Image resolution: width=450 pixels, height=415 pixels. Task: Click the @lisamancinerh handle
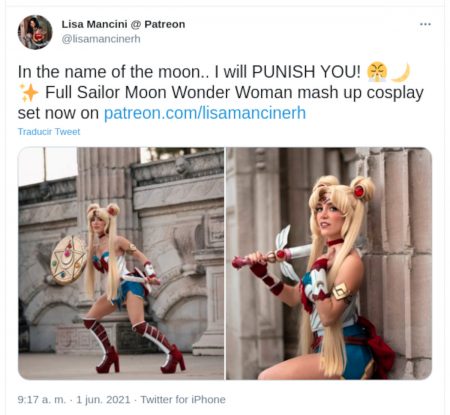pyautogui.click(x=101, y=39)
